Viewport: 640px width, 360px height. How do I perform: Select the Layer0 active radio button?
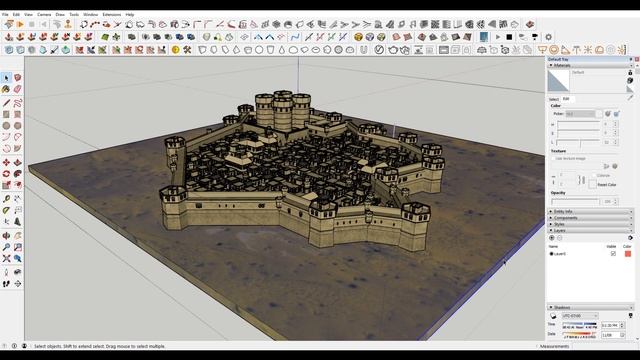[551, 254]
